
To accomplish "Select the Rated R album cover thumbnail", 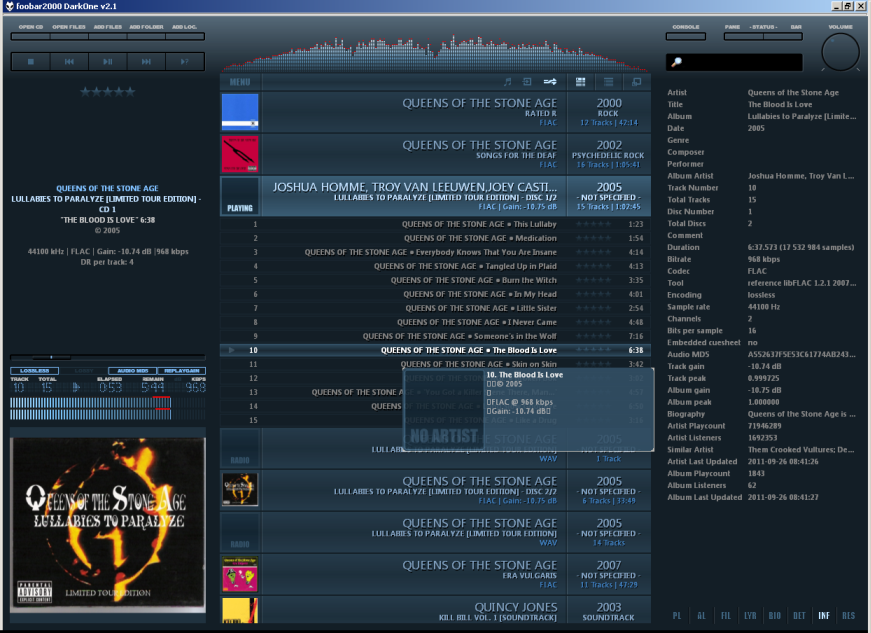I will [x=240, y=112].
